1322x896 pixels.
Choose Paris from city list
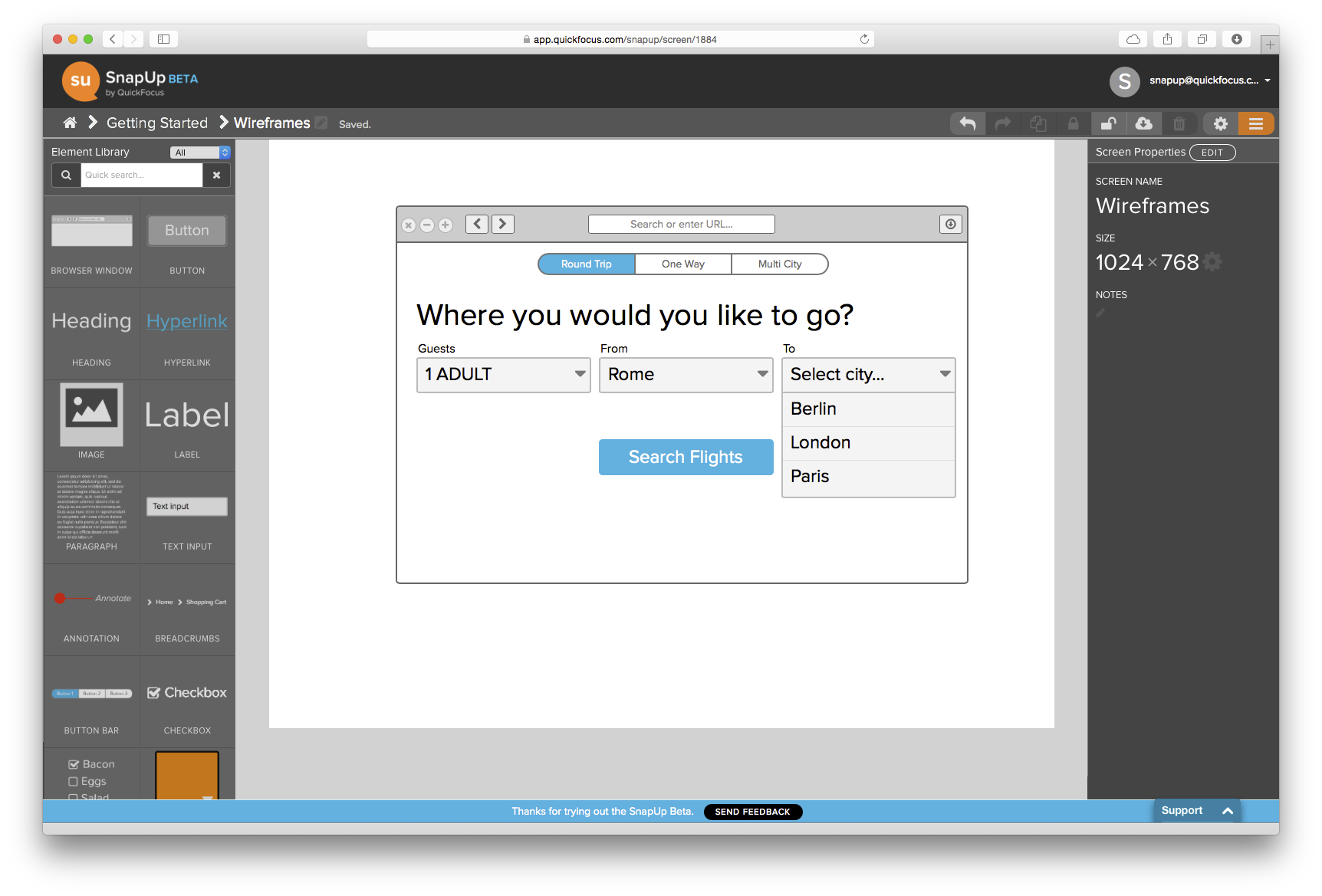pyautogui.click(x=869, y=477)
